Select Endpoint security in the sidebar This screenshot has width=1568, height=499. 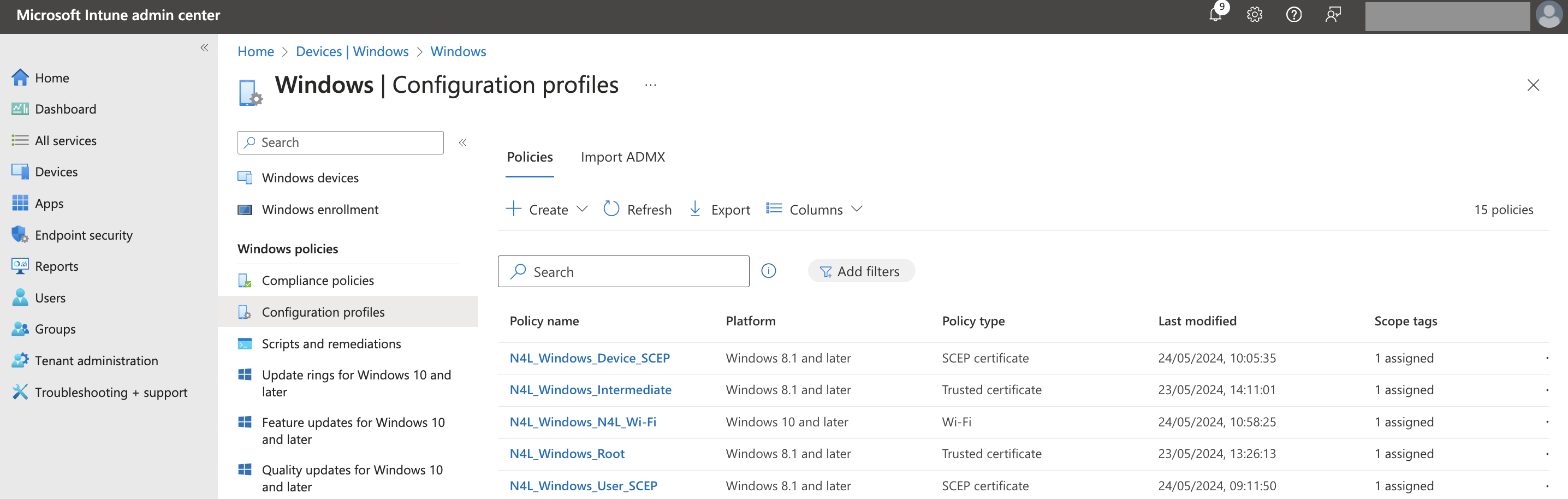click(84, 234)
